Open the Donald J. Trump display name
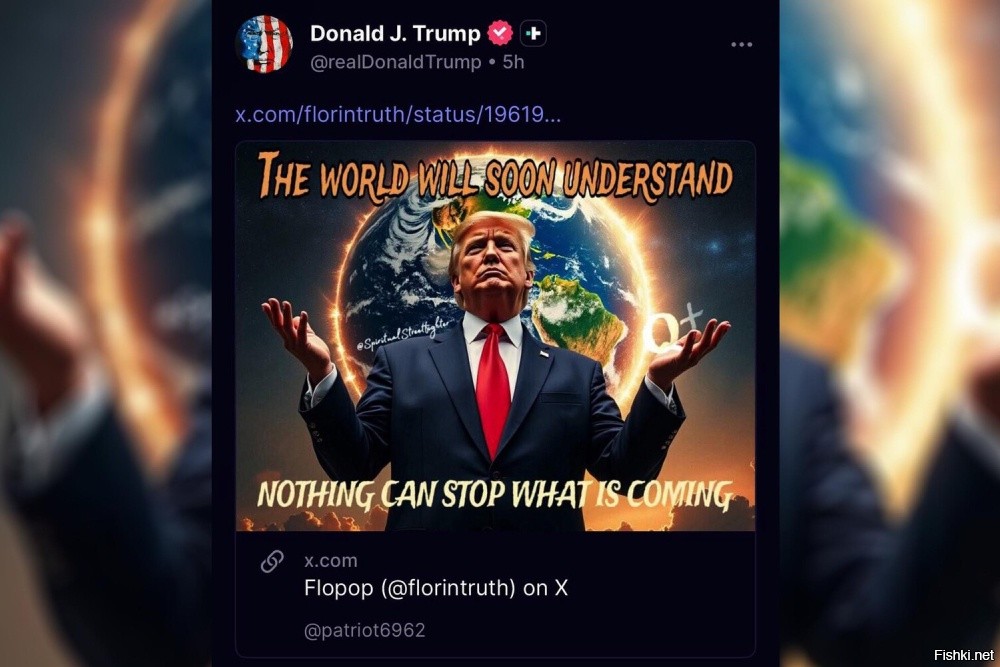The width and height of the screenshot is (1000, 667). [395, 33]
